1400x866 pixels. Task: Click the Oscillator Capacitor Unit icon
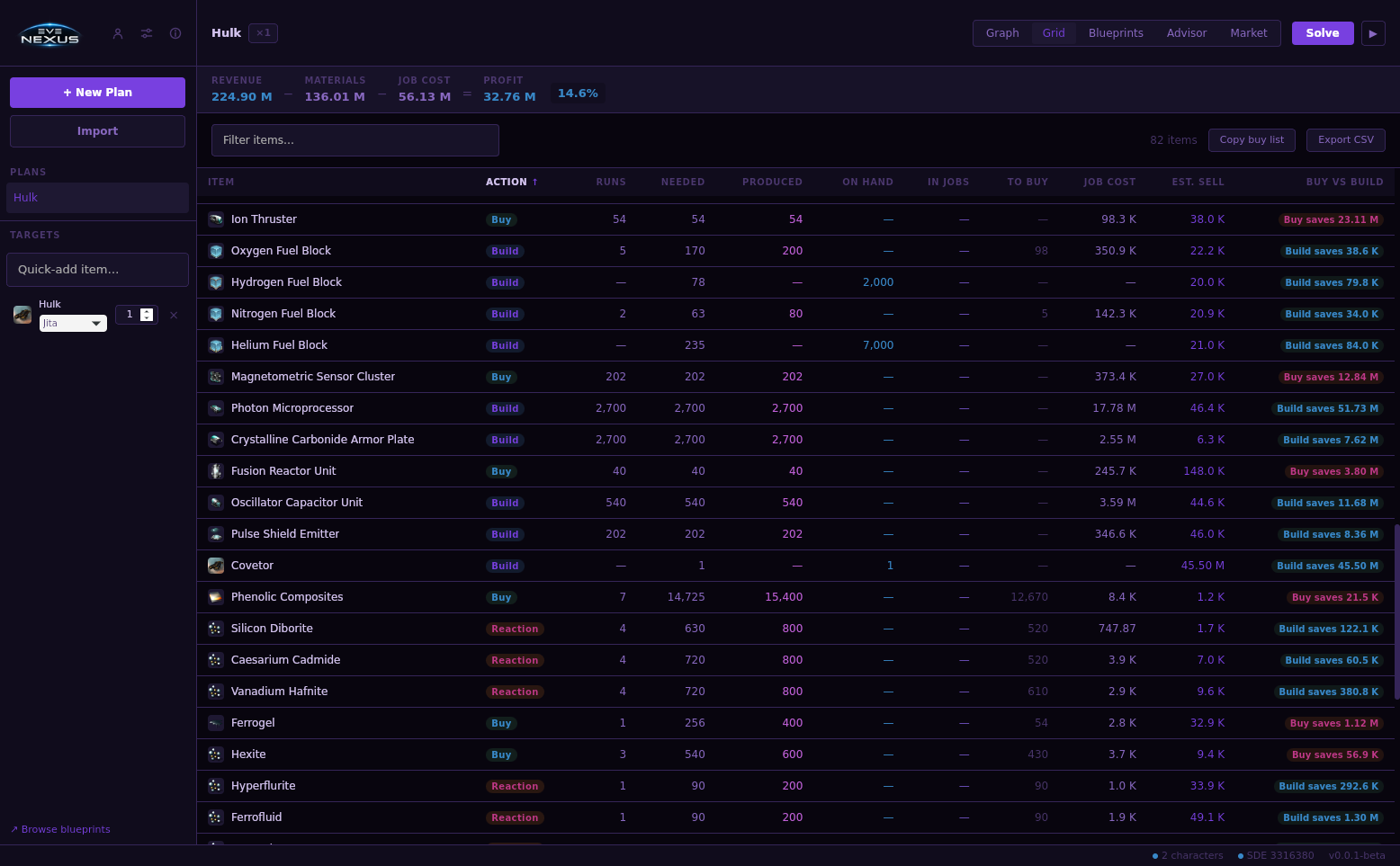216,503
